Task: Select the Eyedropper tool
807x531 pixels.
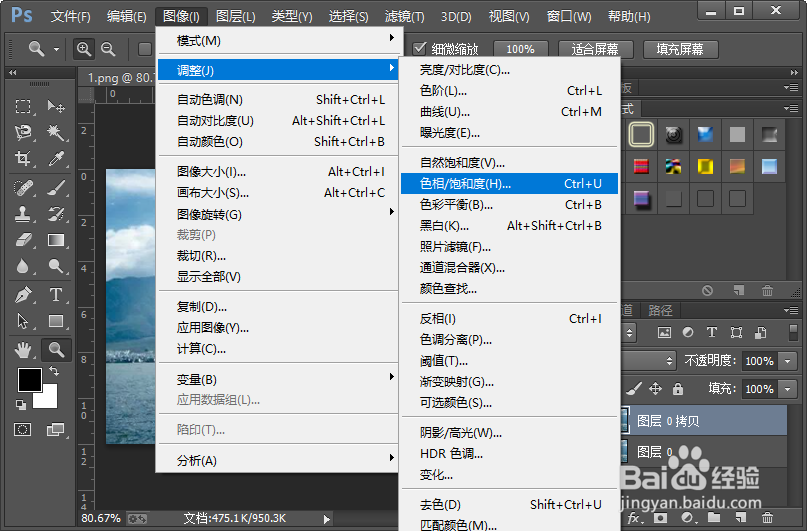Action: [x=56, y=158]
